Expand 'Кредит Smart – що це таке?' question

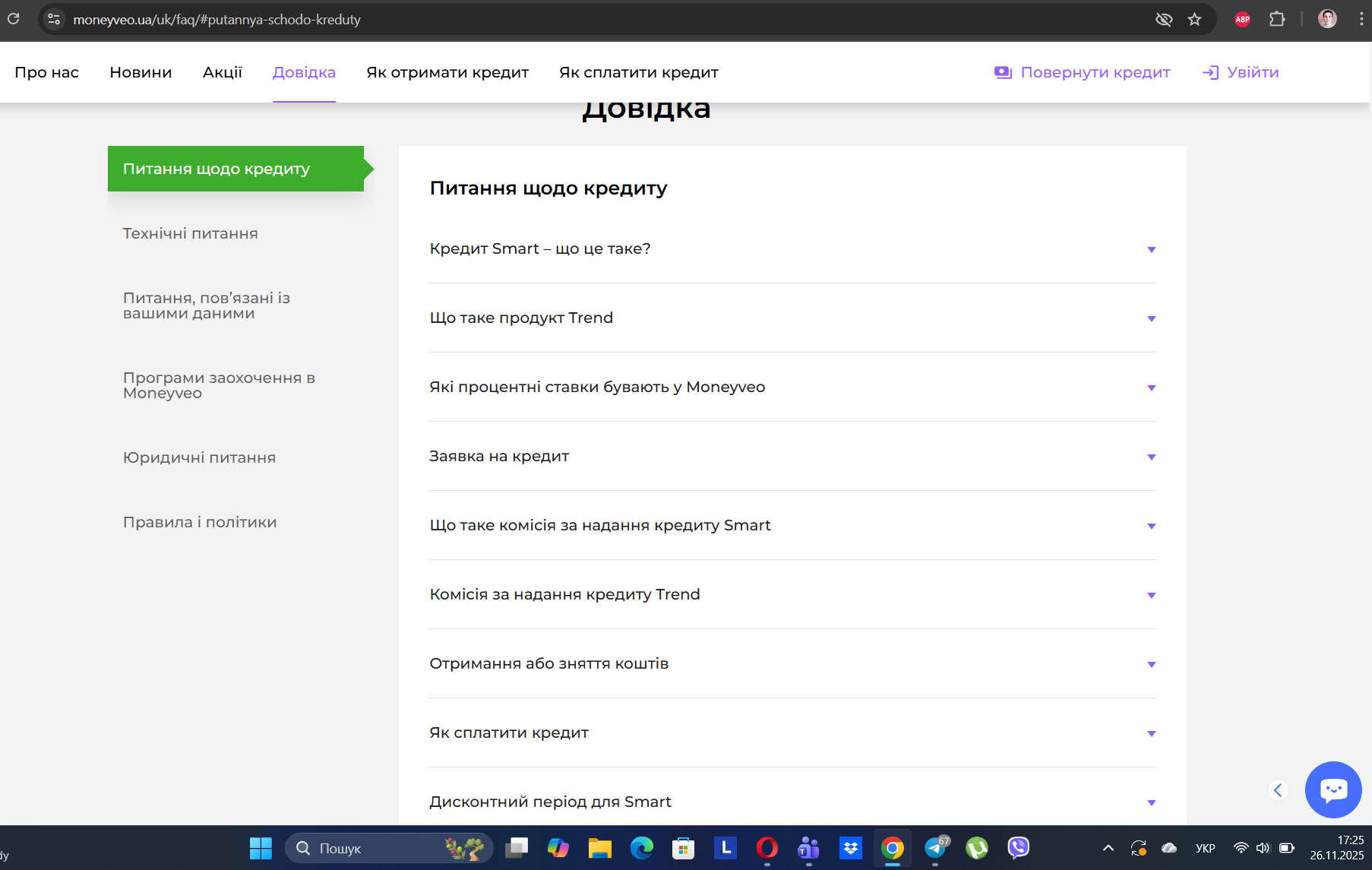pos(793,249)
